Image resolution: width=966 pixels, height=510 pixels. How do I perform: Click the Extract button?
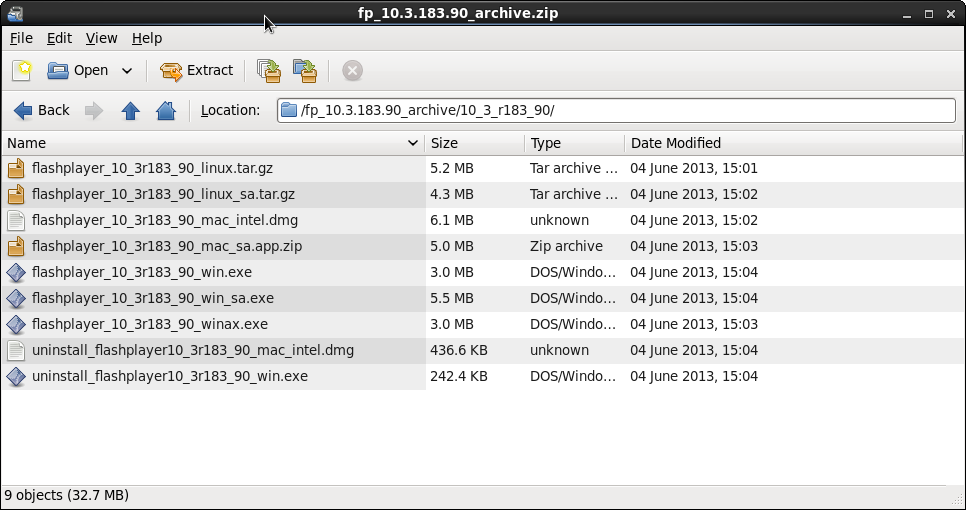(x=197, y=70)
